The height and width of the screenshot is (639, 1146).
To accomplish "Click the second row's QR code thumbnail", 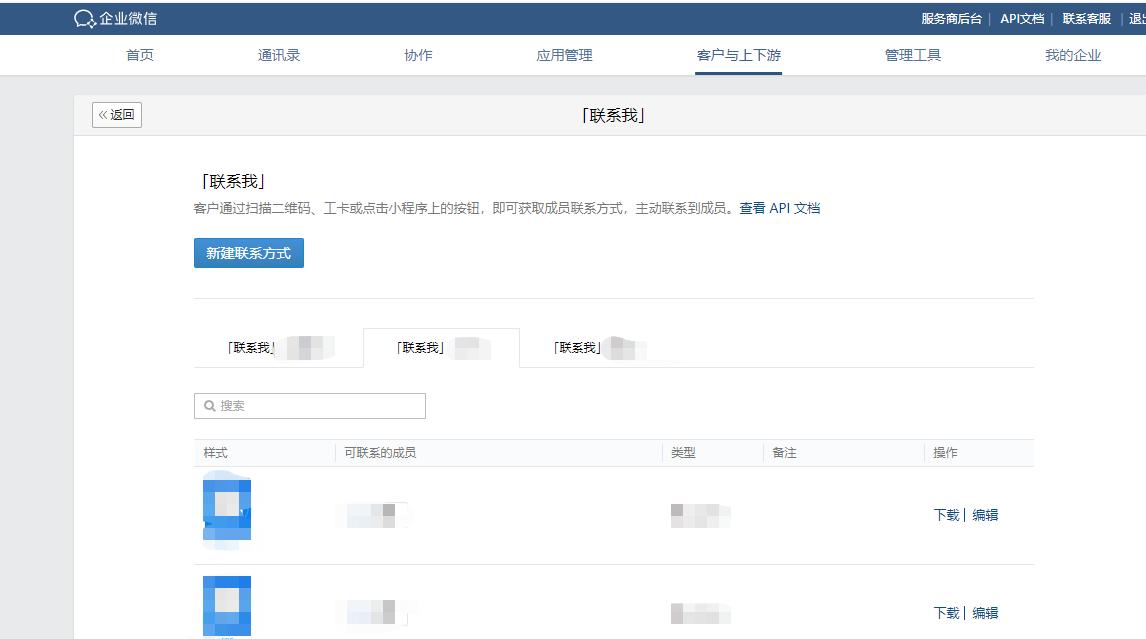I will coord(227,605).
